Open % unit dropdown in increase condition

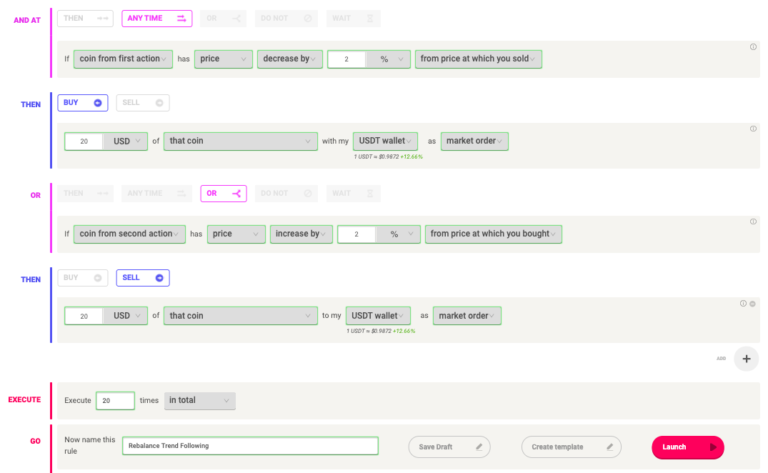click(x=398, y=235)
